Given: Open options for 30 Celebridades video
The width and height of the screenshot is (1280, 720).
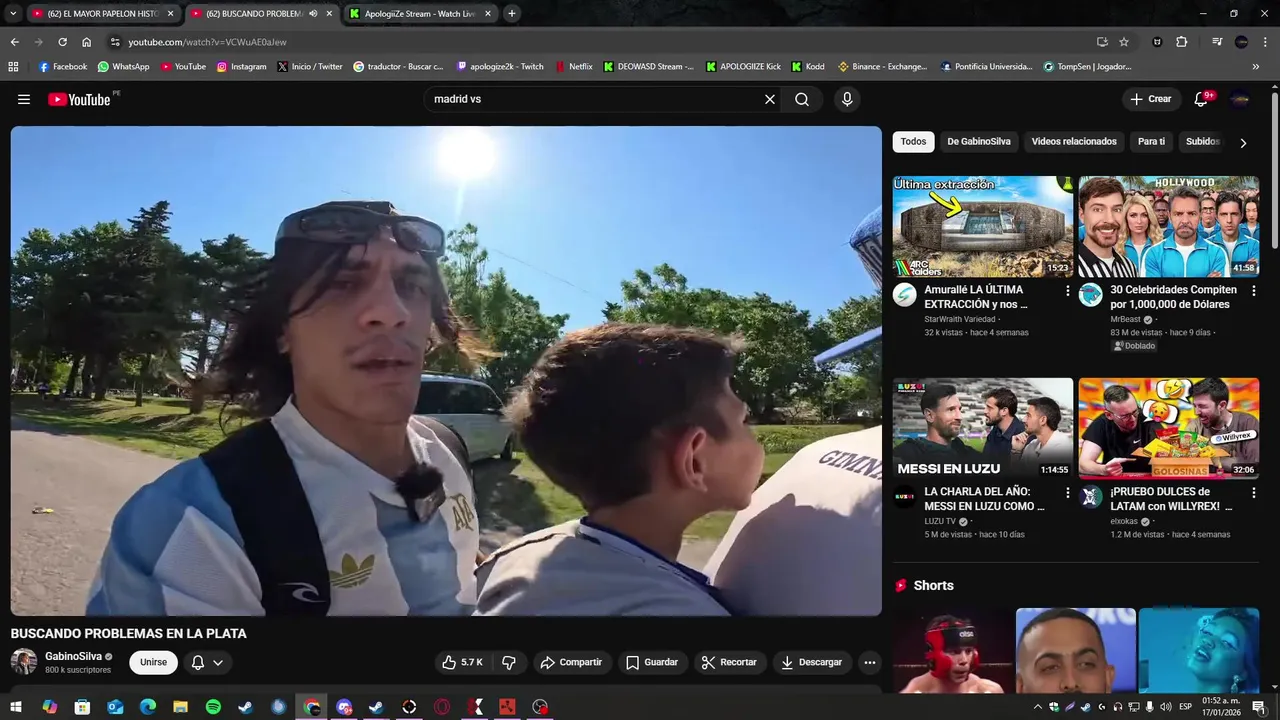Looking at the screenshot, I should 1253,291.
